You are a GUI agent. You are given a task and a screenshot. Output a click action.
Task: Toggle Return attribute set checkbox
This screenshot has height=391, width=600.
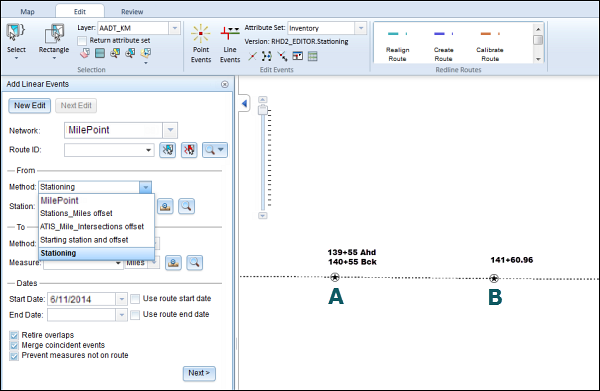[x=82, y=41]
